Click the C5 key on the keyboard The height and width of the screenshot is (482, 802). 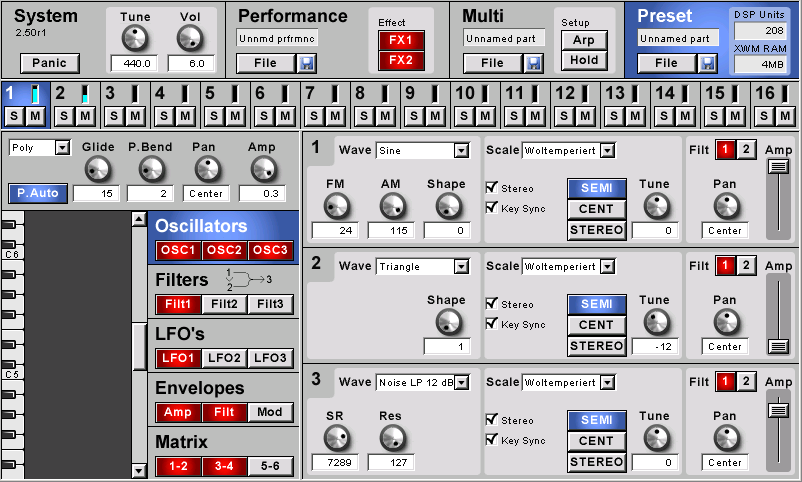(x=12, y=374)
